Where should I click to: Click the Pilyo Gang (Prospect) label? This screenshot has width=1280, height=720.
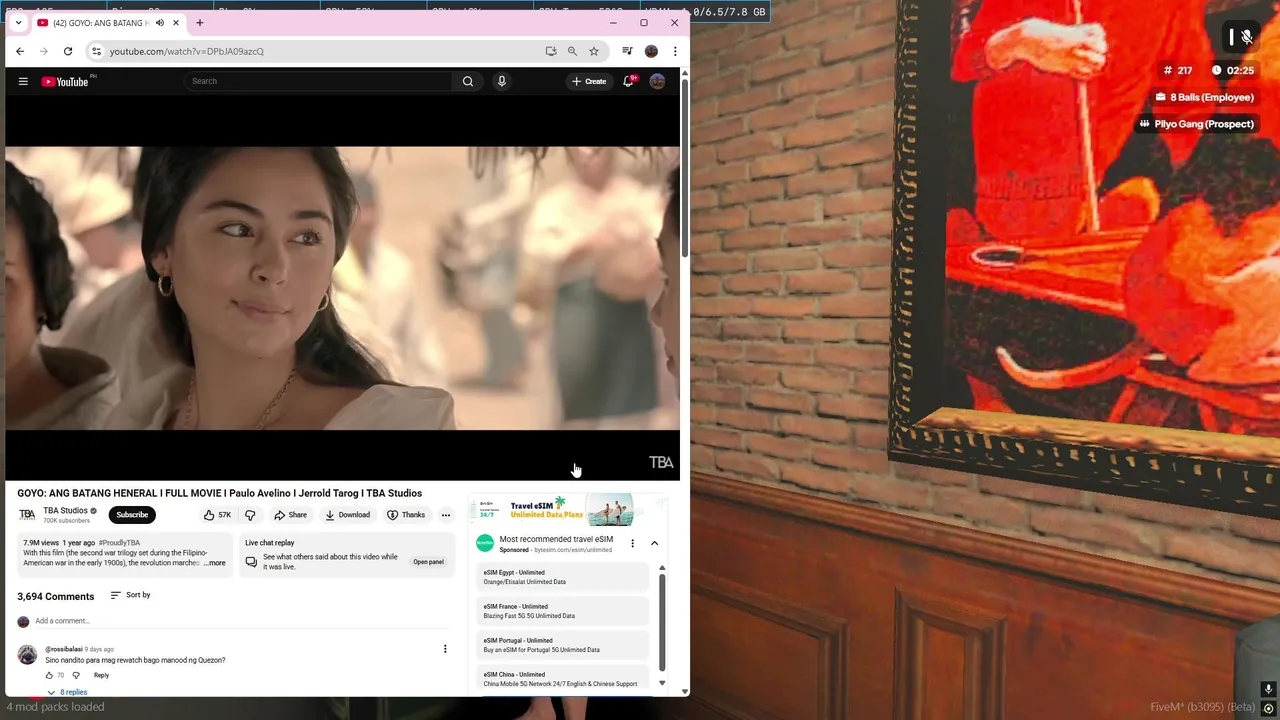tap(1196, 124)
